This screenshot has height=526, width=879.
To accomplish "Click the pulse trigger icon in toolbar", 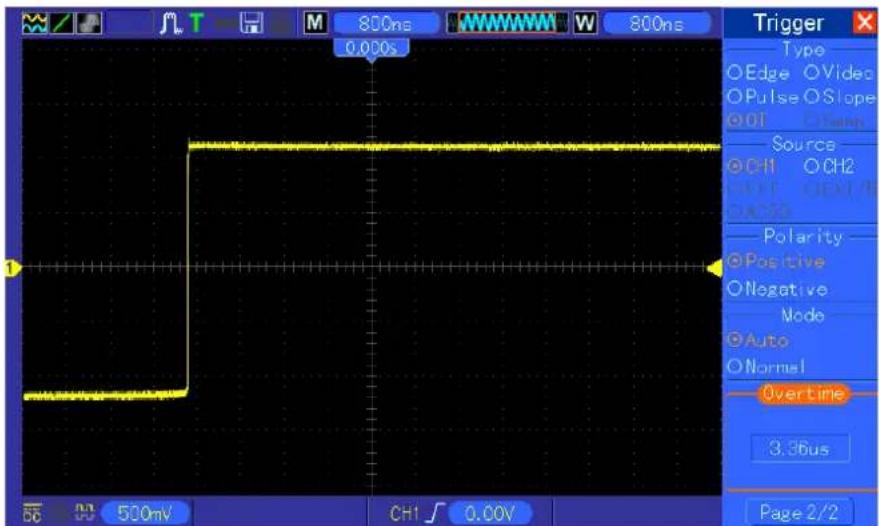I will pyautogui.click(x=170, y=24).
